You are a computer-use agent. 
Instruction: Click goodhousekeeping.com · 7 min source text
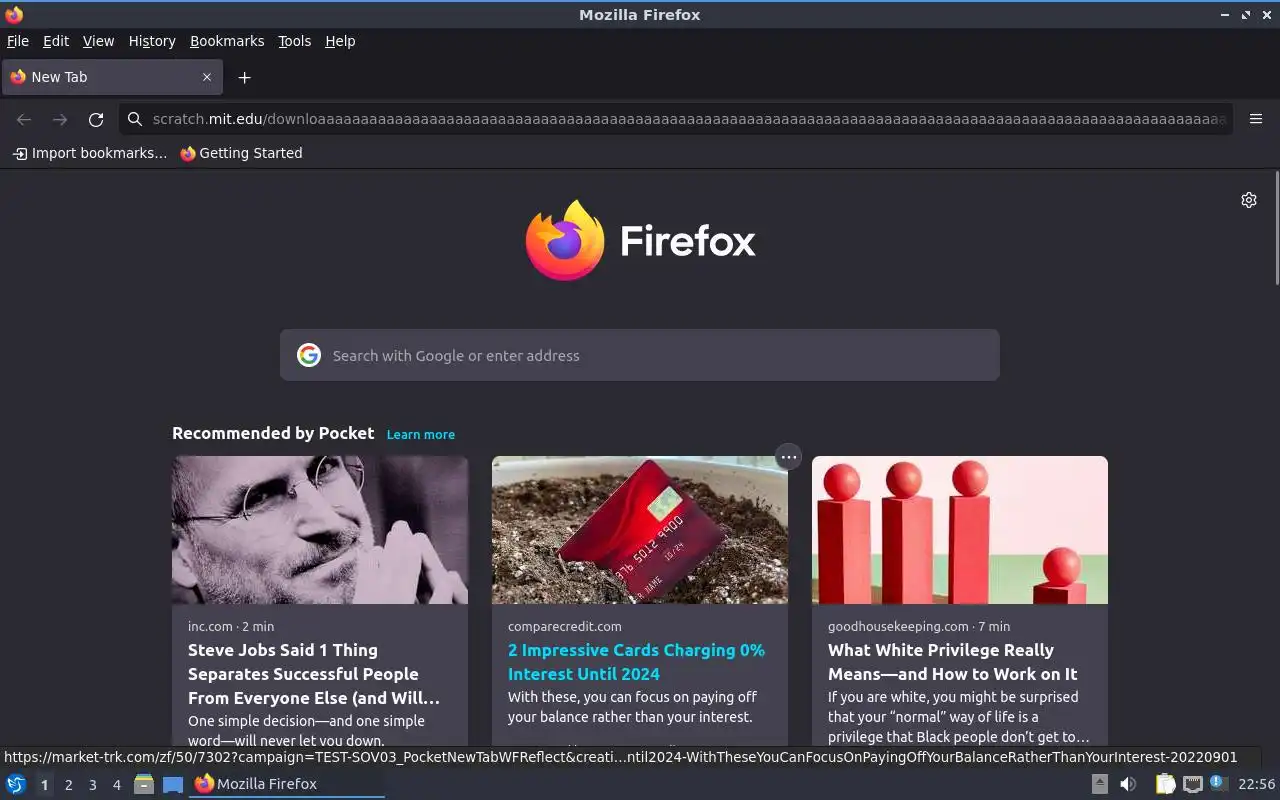tap(919, 626)
